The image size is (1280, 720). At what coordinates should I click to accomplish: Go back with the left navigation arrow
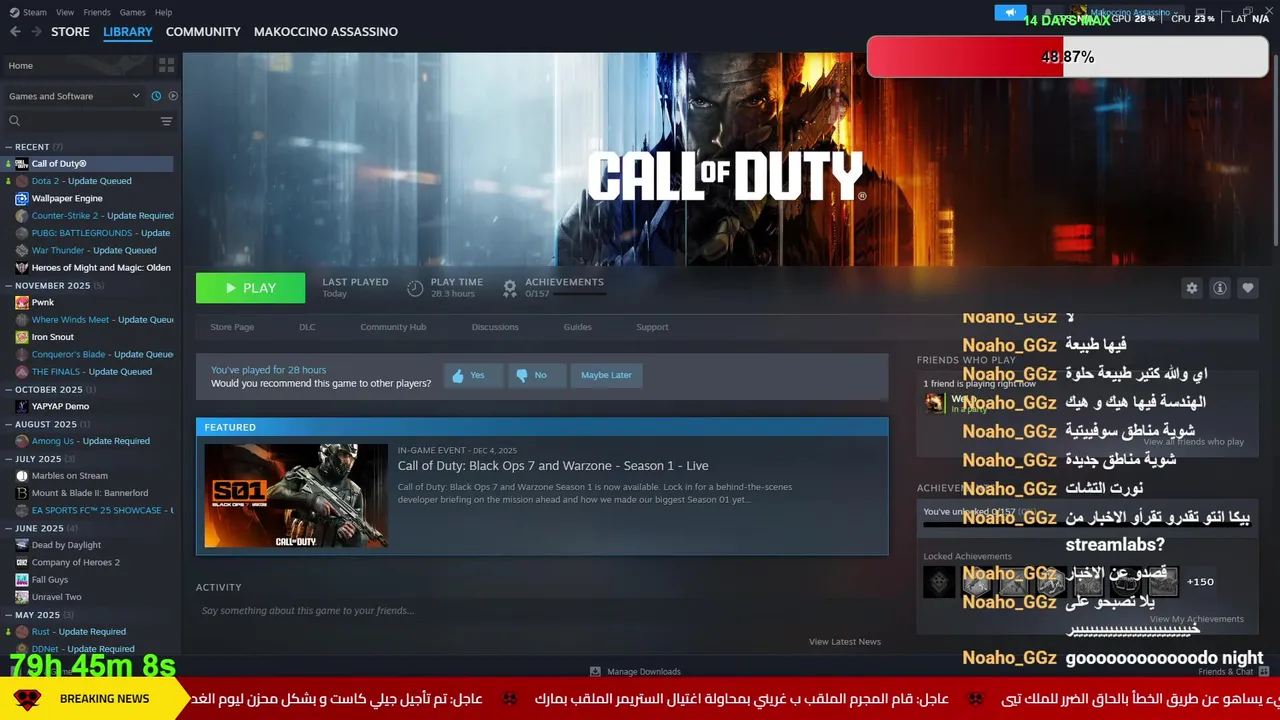point(15,32)
